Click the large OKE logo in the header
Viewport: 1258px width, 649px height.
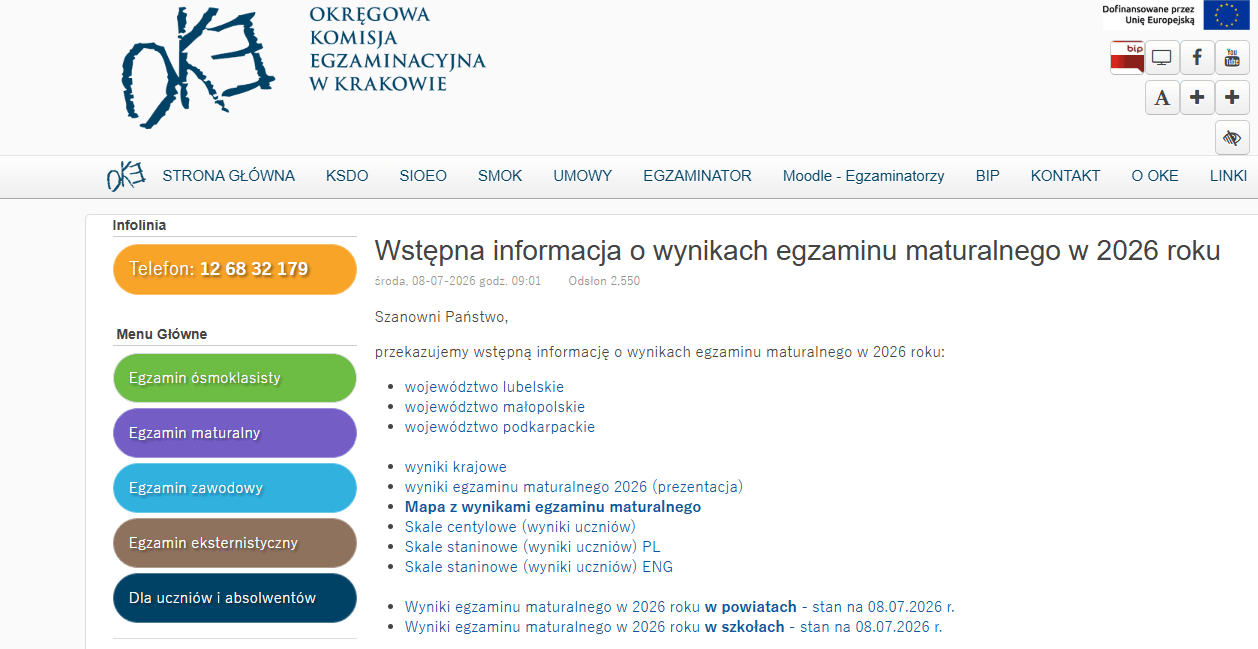(x=198, y=68)
